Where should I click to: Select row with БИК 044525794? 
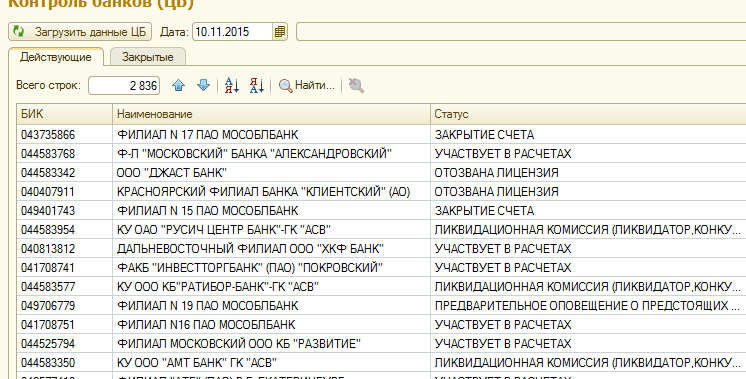(381, 343)
